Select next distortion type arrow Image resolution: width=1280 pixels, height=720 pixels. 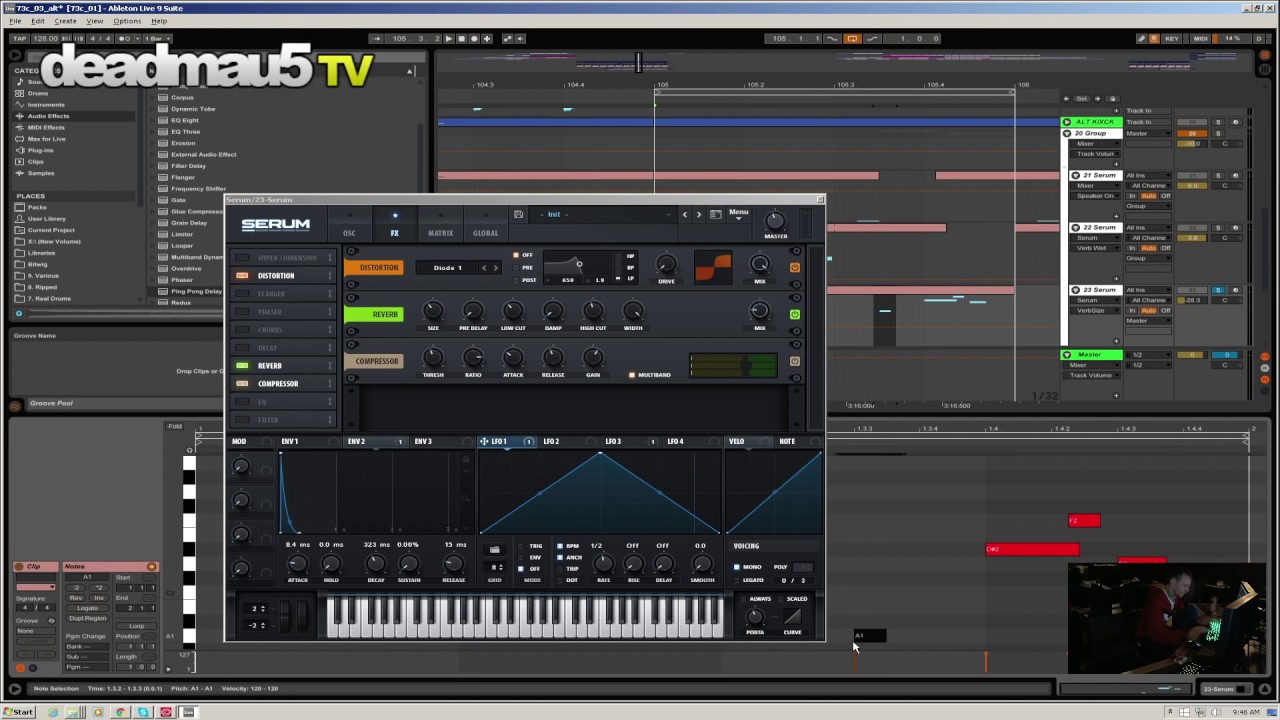click(495, 268)
